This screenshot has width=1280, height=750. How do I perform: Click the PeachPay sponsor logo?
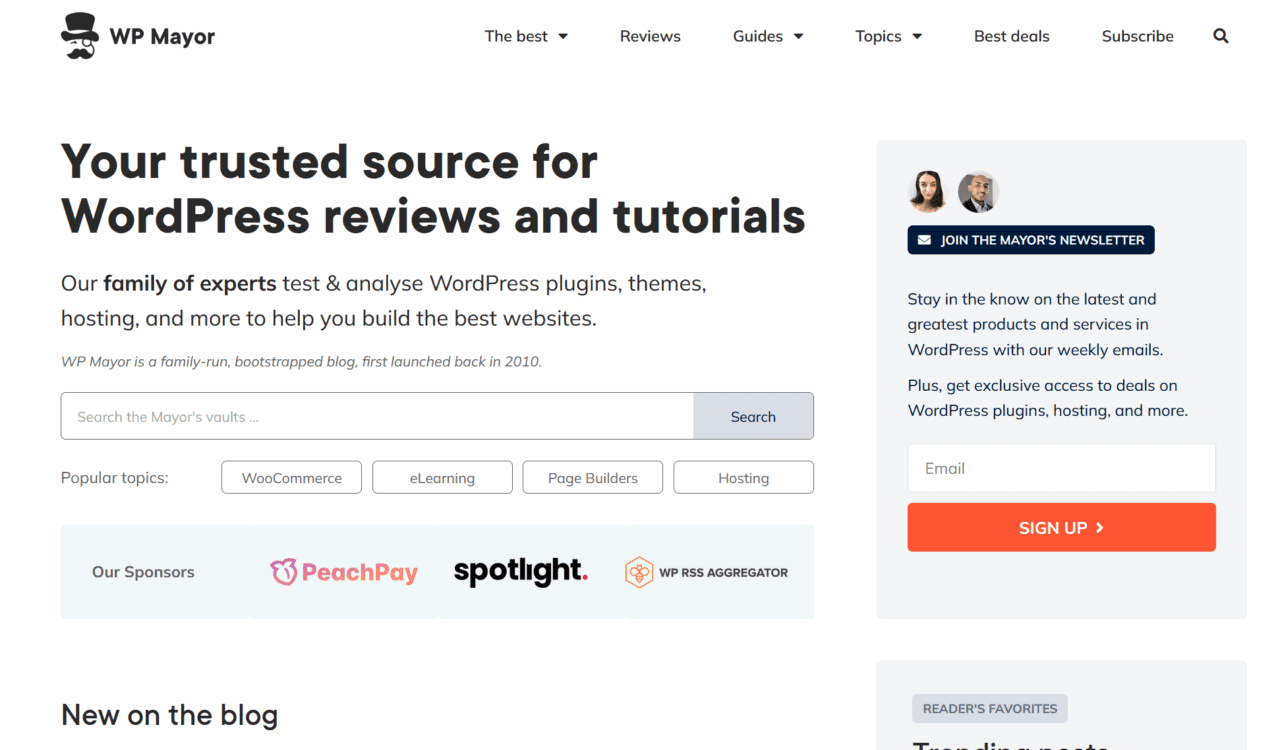click(344, 572)
